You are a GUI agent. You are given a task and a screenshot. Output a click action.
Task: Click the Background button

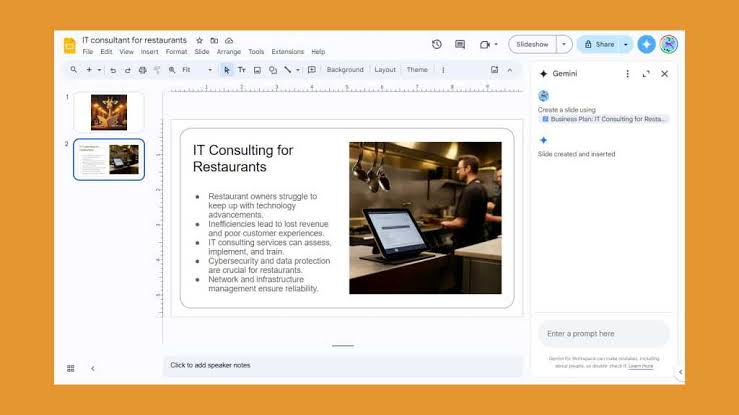point(345,70)
